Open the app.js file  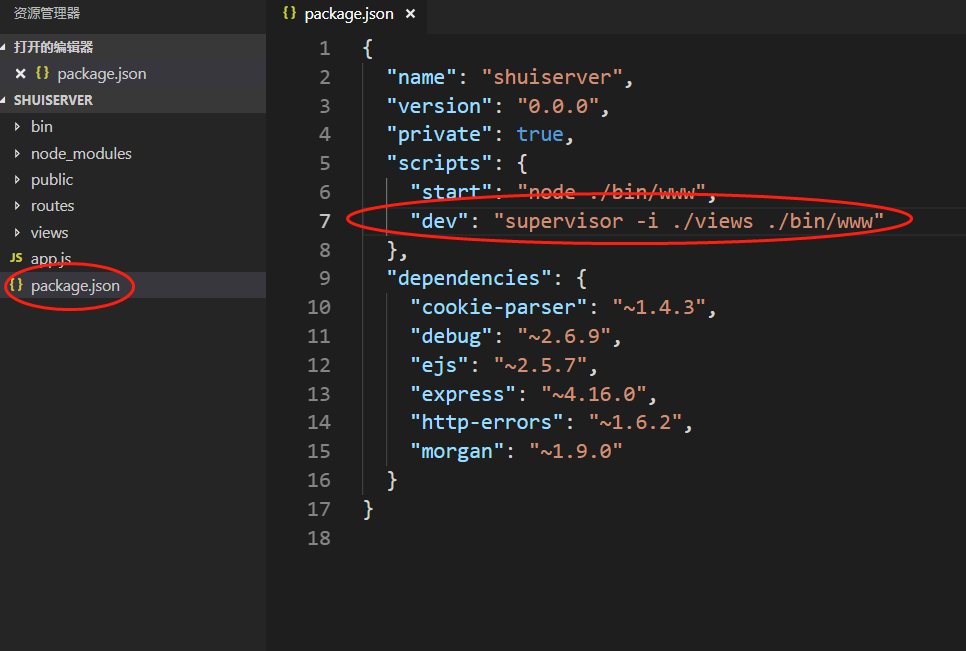point(51,259)
